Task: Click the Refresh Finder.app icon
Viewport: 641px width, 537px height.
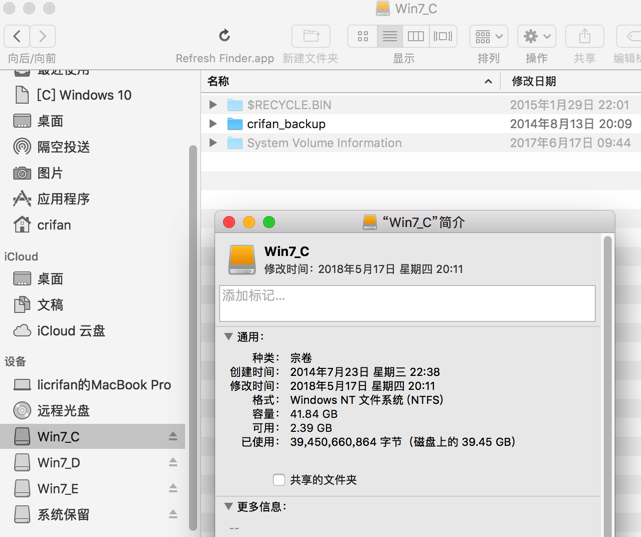Action: [x=224, y=36]
